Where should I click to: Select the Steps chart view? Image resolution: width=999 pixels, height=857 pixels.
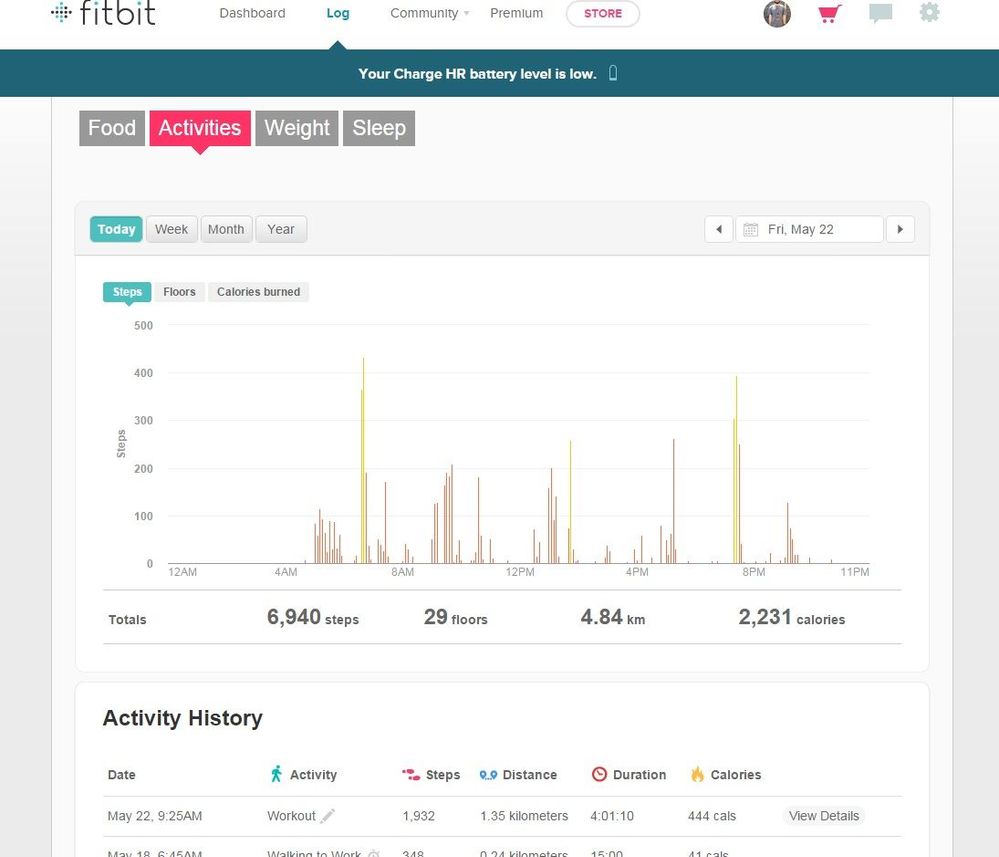click(x=127, y=292)
